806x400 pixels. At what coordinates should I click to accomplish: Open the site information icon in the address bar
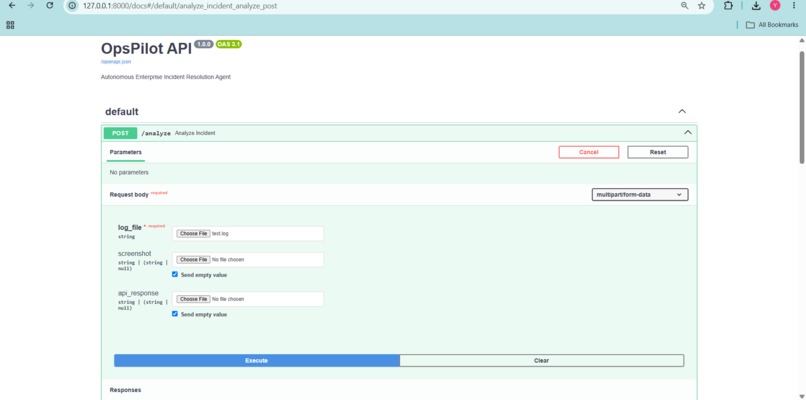pos(72,6)
